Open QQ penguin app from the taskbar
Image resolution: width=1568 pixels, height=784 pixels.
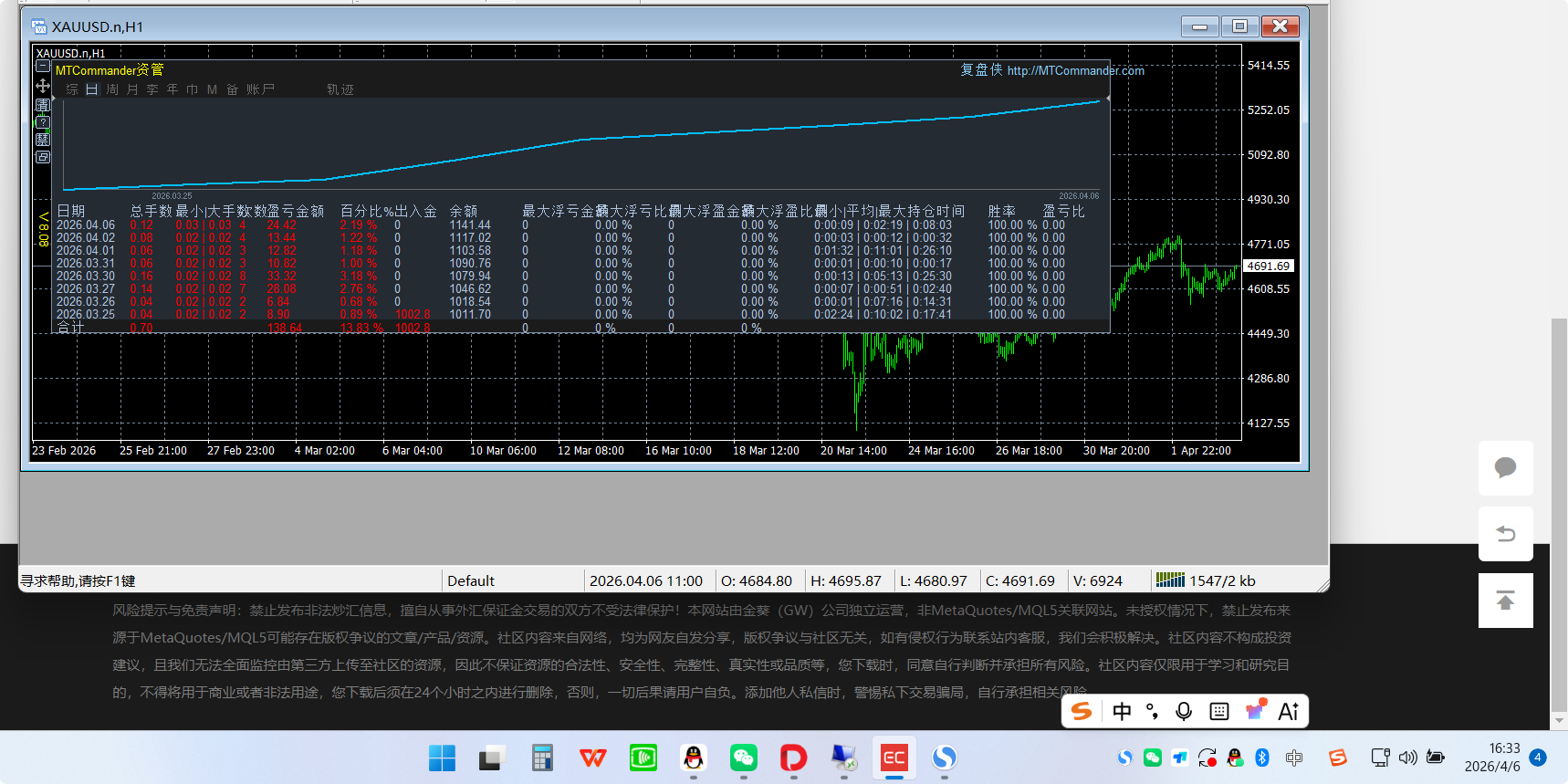(x=694, y=758)
